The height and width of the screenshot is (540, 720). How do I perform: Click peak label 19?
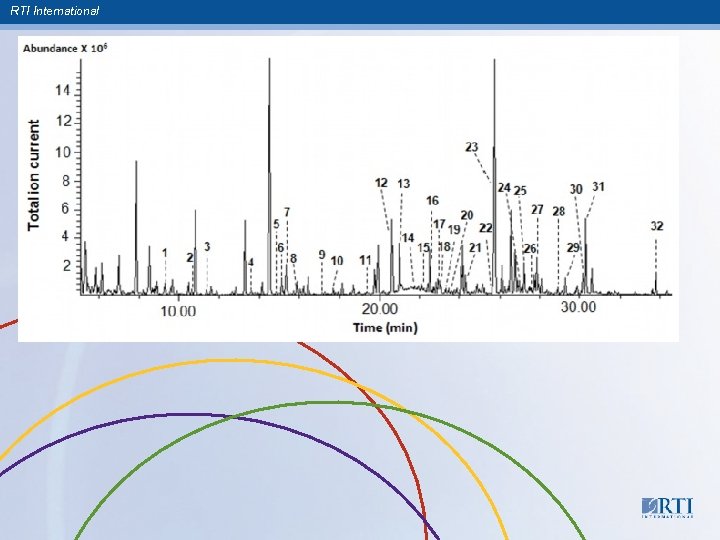[x=454, y=230]
